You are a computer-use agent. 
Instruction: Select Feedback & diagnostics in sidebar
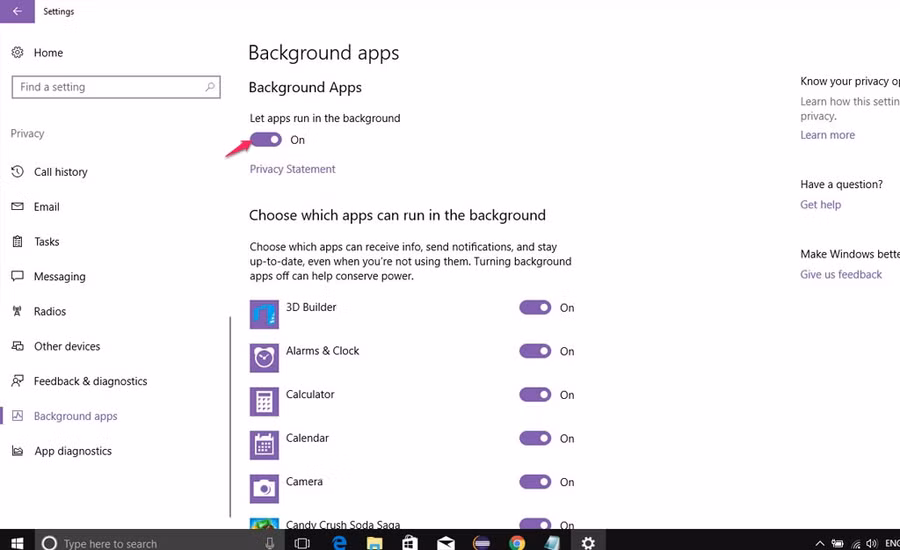coord(90,381)
